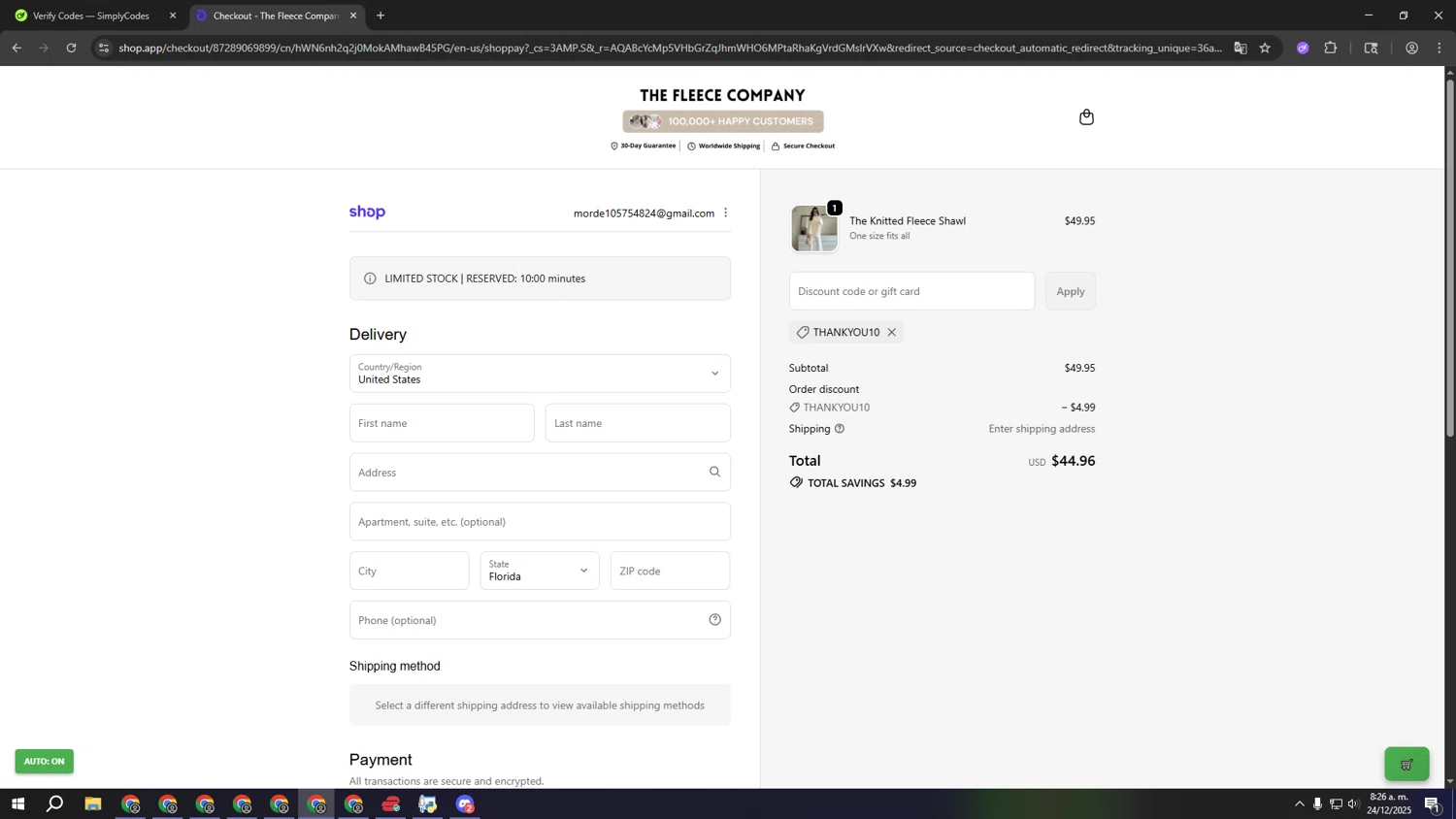Click the Total $44.96 amount
1456x819 pixels.
(x=1074, y=461)
